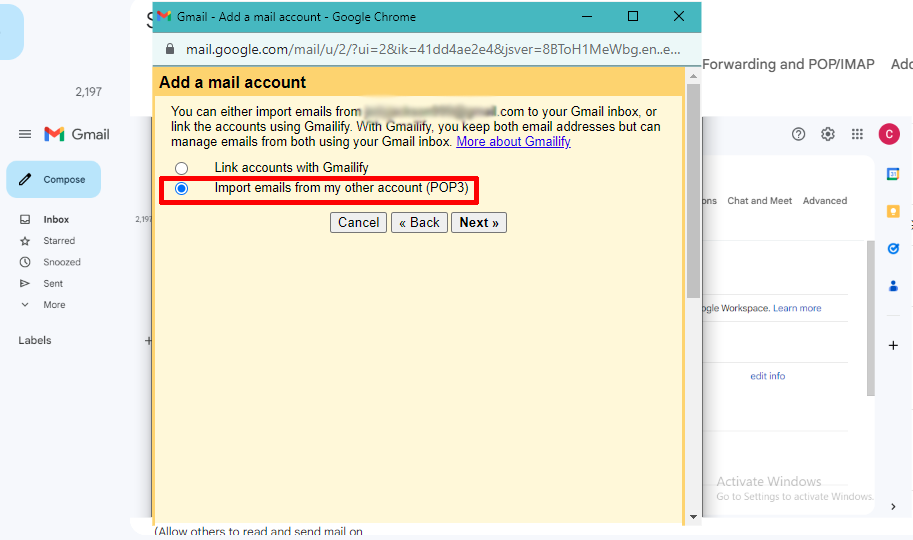Viewport: 913px width, 540px height.
Task: Click the « Back button
Action: pyautogui.click(x=419, y=223)
